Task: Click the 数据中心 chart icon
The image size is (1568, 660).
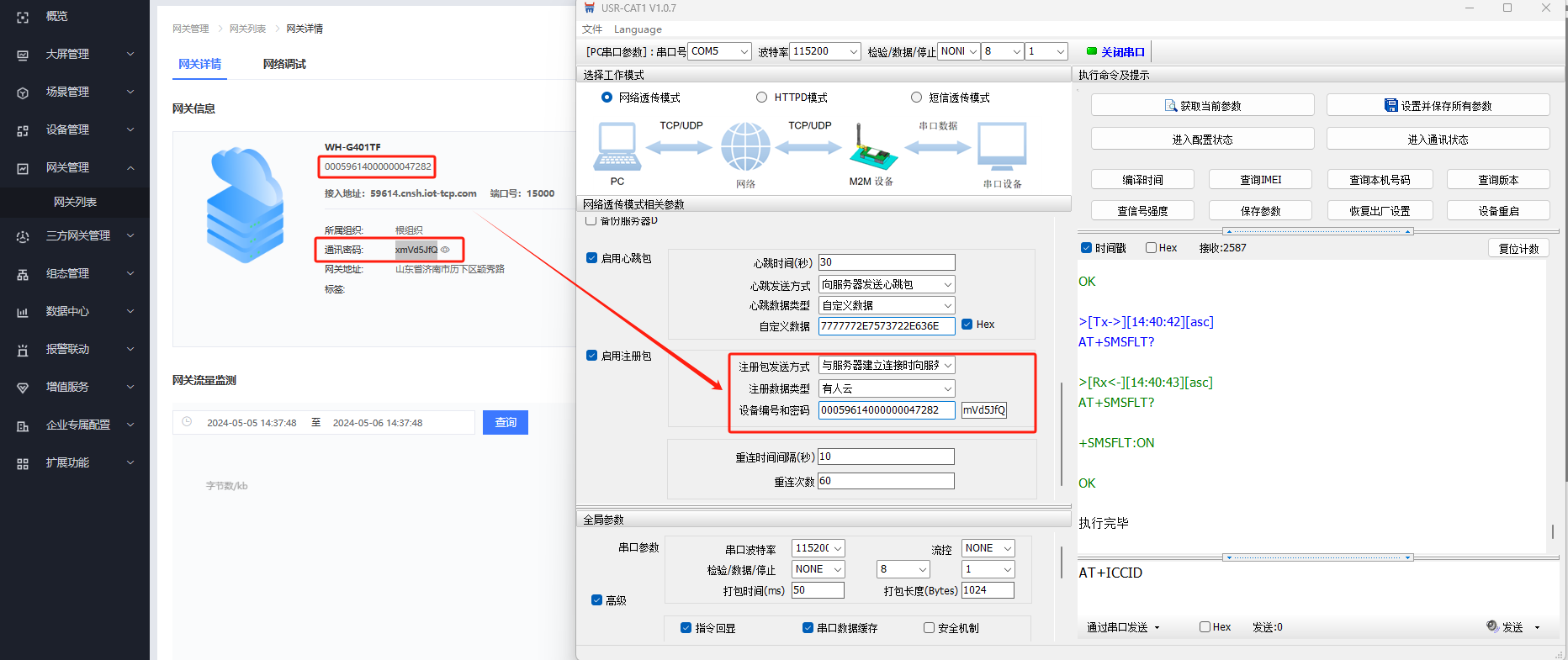Action: click(x=23, y=312)
